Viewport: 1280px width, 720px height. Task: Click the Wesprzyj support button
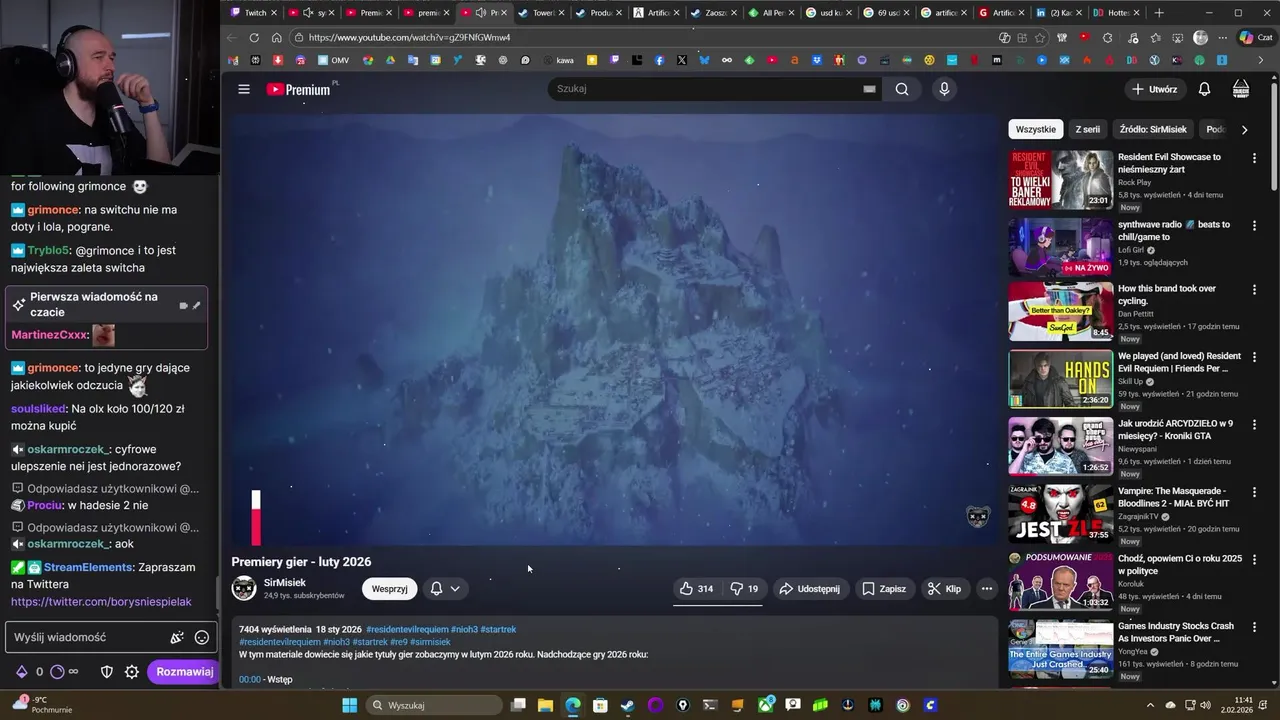[x=389, y=589]
